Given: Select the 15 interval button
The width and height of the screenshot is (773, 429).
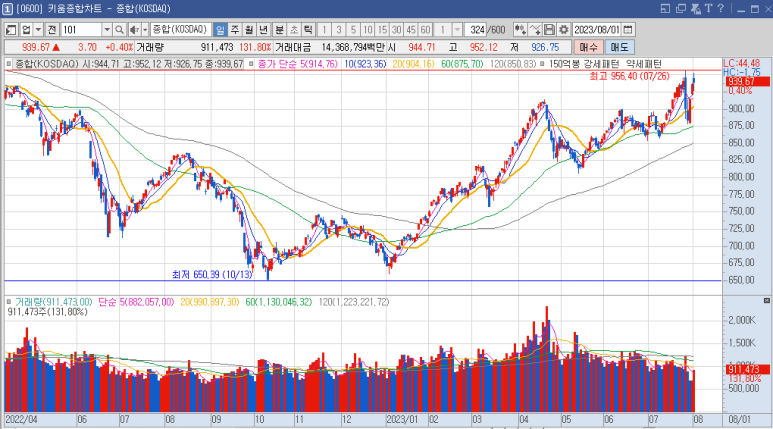Looking at the screenshot, I should click(382, 30).
